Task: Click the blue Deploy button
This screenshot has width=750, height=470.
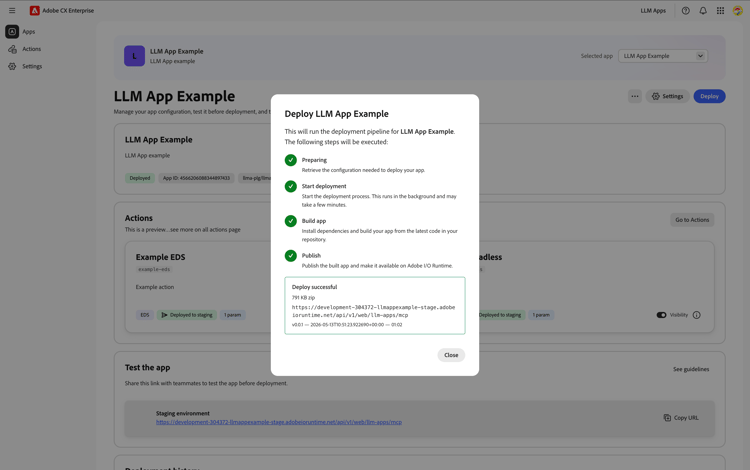Action: 709,96
